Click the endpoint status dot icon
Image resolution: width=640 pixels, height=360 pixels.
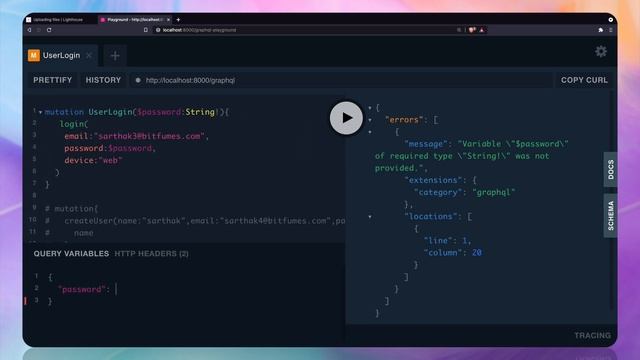coord(138,80)
